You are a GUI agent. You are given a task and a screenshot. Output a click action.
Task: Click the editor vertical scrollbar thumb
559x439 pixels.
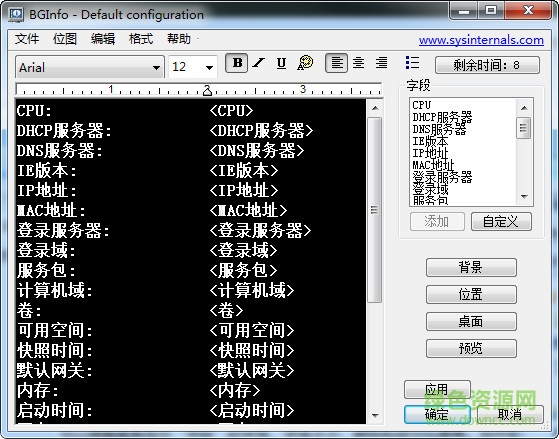[x=375, y=210]
